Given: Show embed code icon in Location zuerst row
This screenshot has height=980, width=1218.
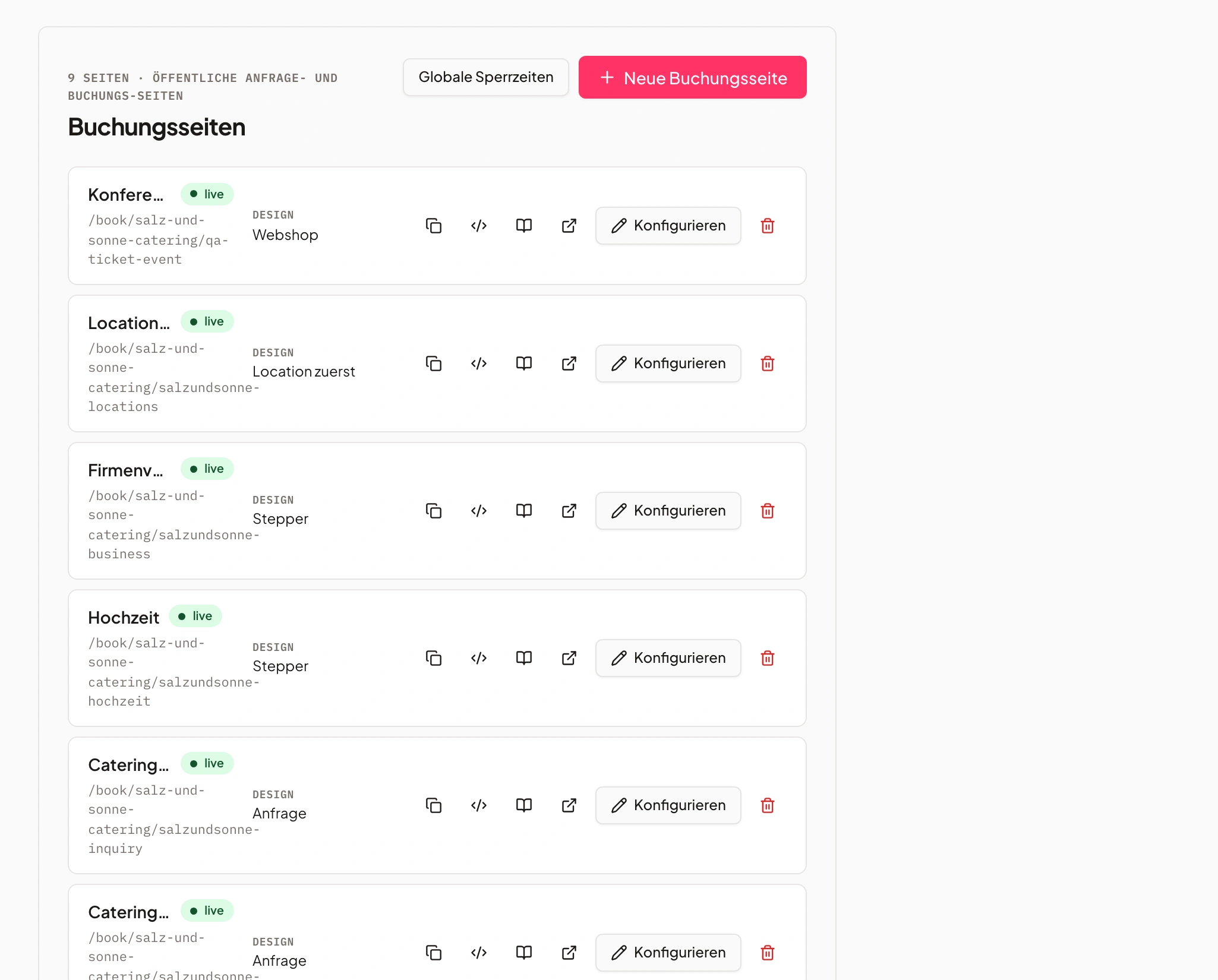Looking at the screenshot, I should pos(479,363).
